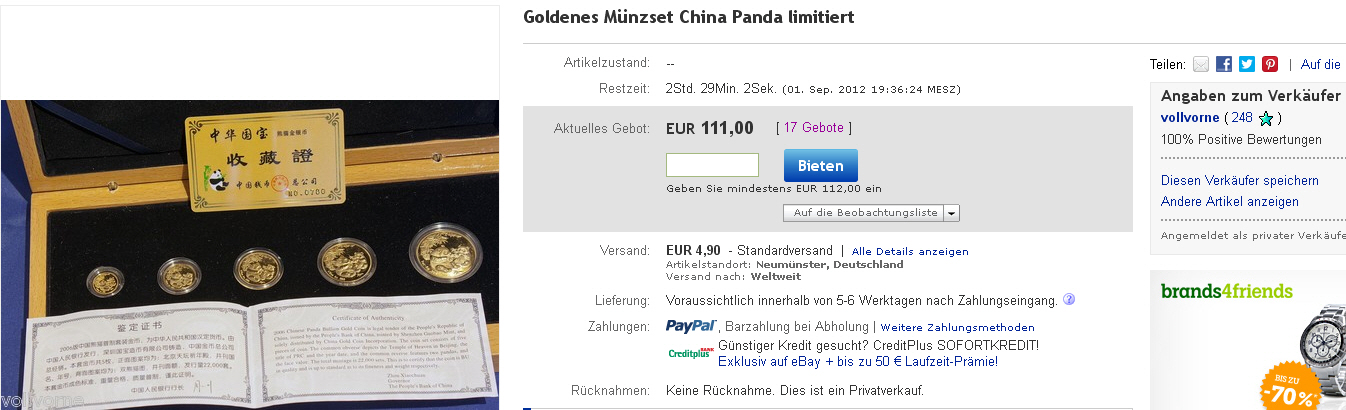Add item with 'Auf die Beobachtungsliste' button
This screenshot has width=1346, height=410.
click(x=865, y=213)
